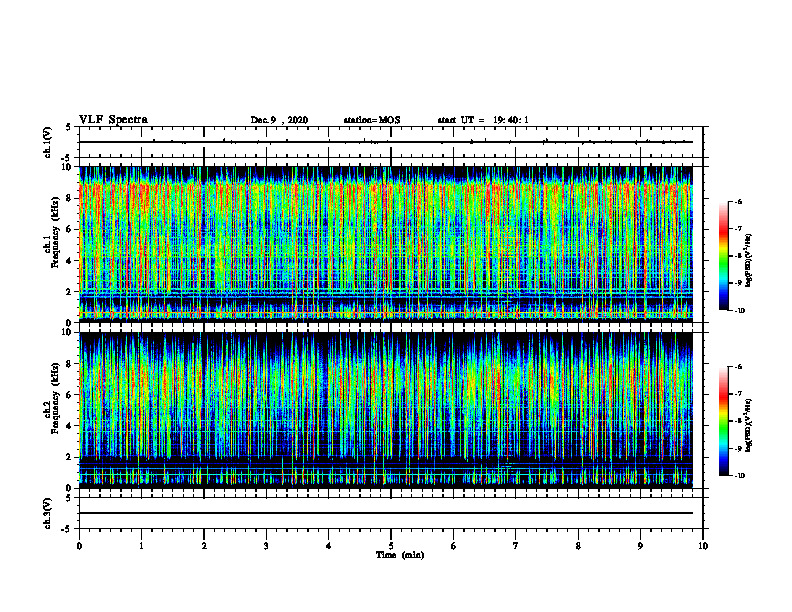Image resolution: width=792 pixels, height=612 pixels.
Task: Click the time axis tick label "2"
Action: 204,546
